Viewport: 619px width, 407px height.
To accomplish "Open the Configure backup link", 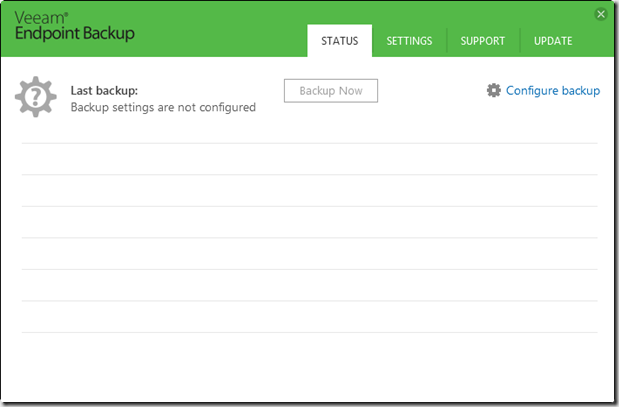I will coord(553,91).
